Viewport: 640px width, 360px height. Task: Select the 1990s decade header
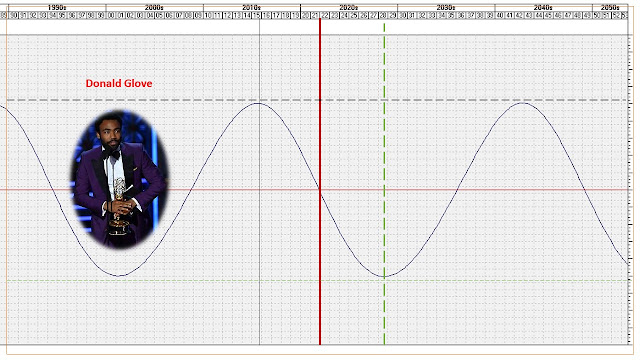click(57, 7)
